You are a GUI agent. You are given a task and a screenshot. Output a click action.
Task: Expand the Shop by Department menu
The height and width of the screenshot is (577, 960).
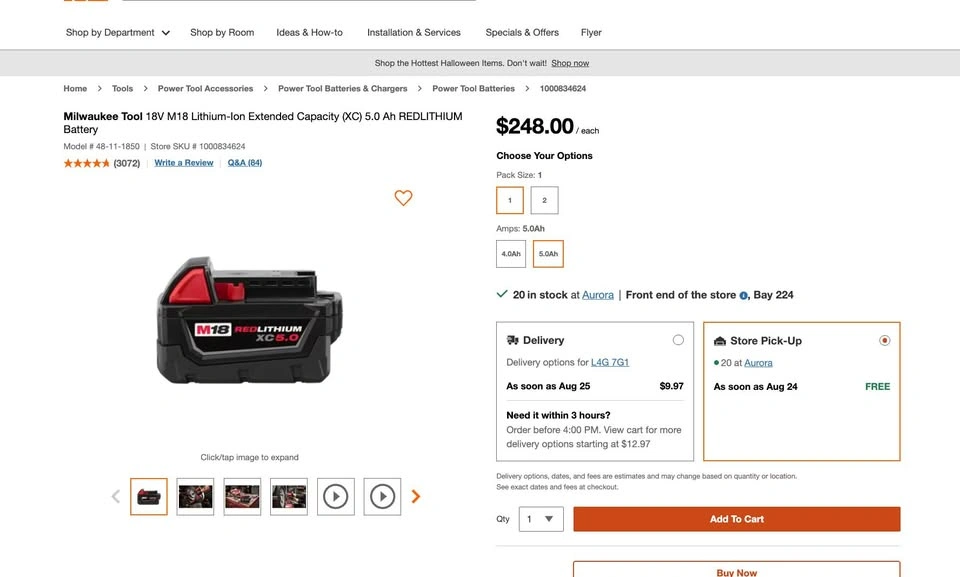pos(118,32)
